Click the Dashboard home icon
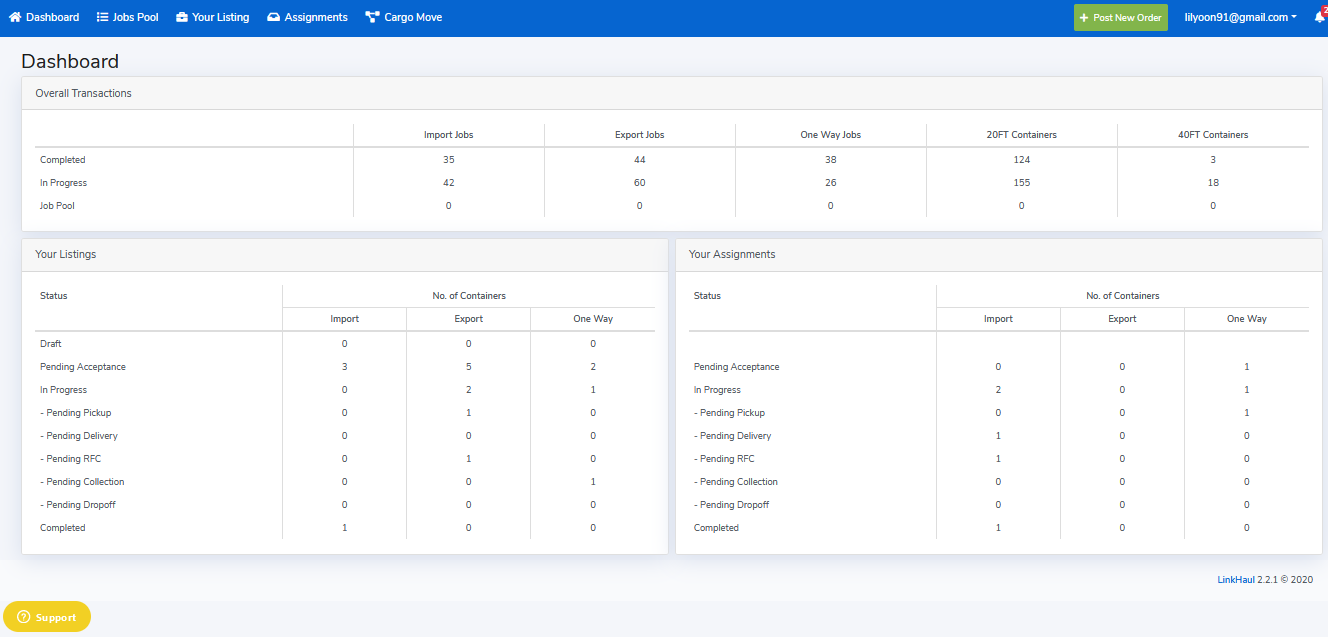Viewport: 1328px width, 637px height. point(15,17)
